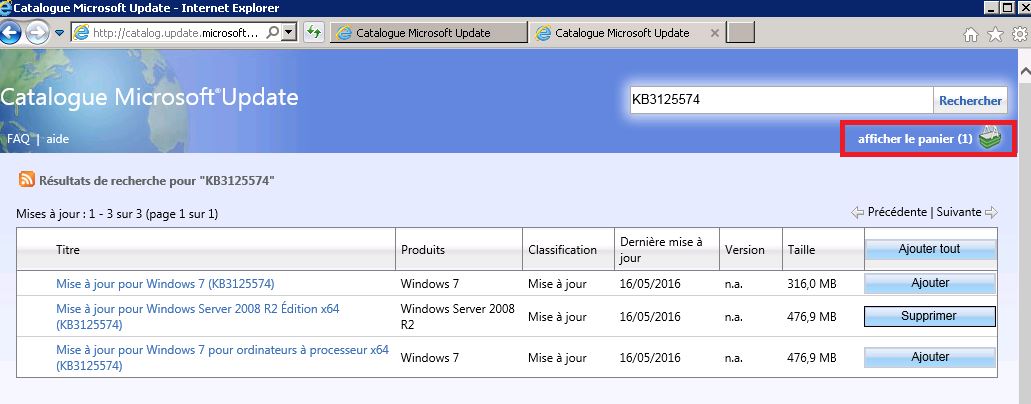Open Internet Explorer tools gear icon
The image size is (1031, 404).
pyautogui.click(x=1020, y=34)
